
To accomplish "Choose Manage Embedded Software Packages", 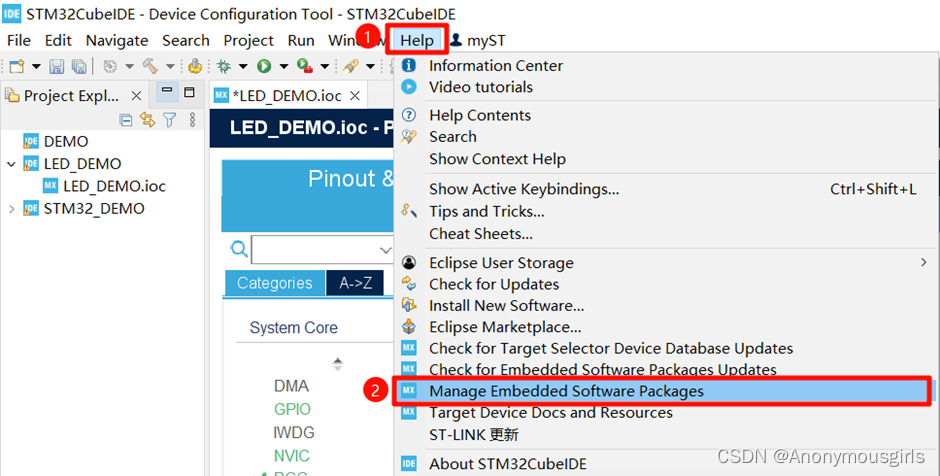I will tap(662, 391).
